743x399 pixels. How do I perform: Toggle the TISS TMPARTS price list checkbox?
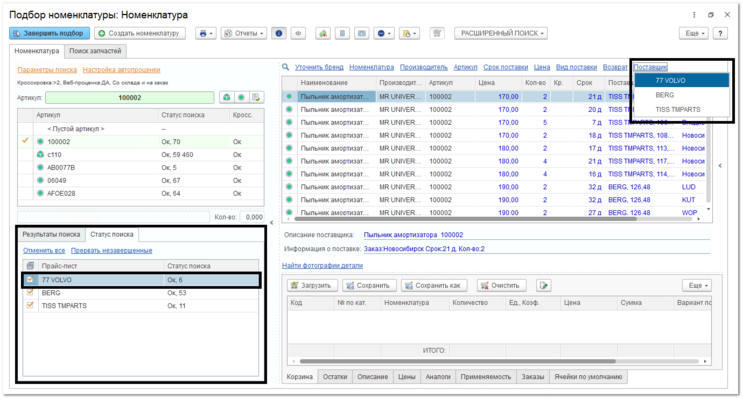(x=30, y=305)
